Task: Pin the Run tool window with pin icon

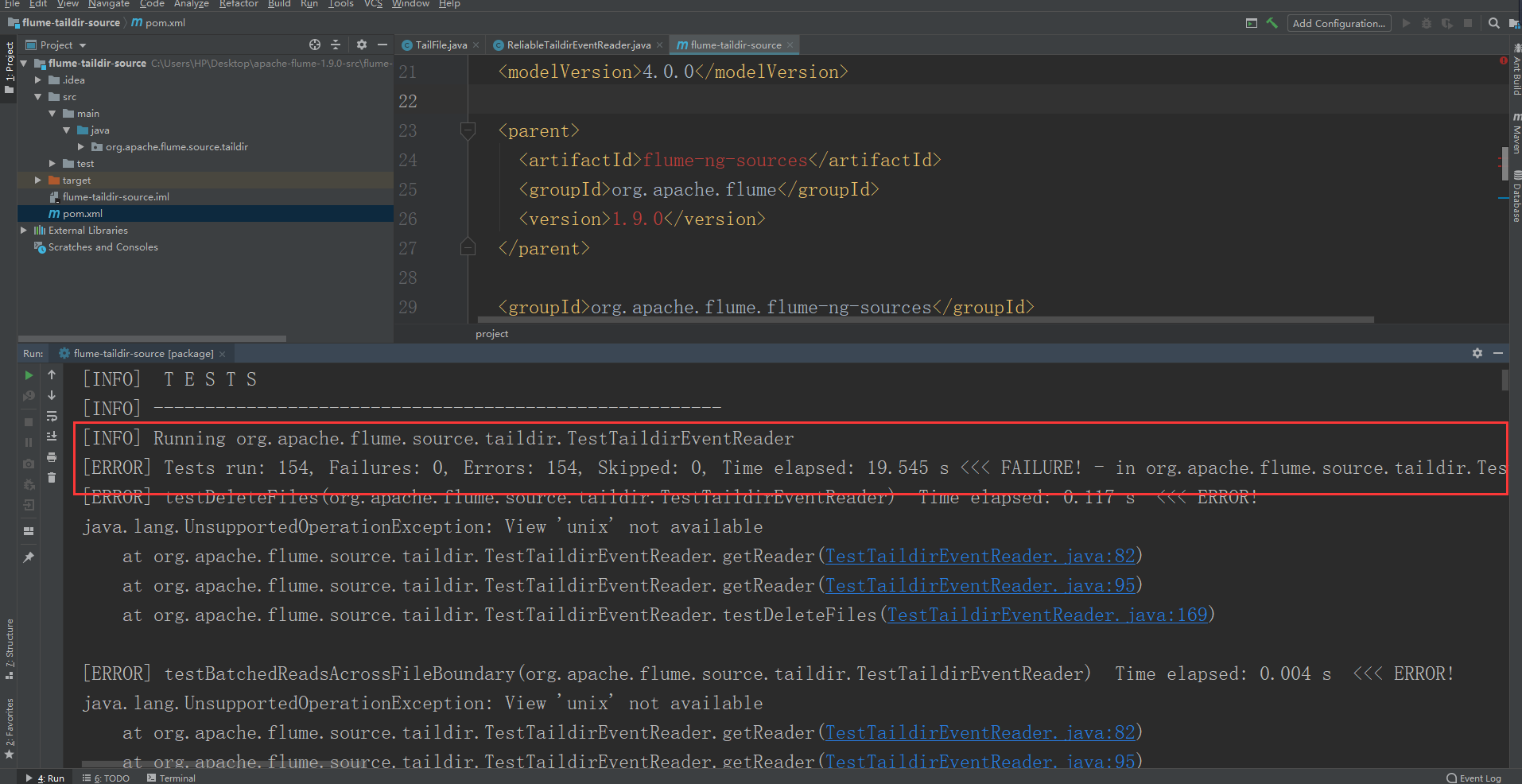Action: pos(29,557)
